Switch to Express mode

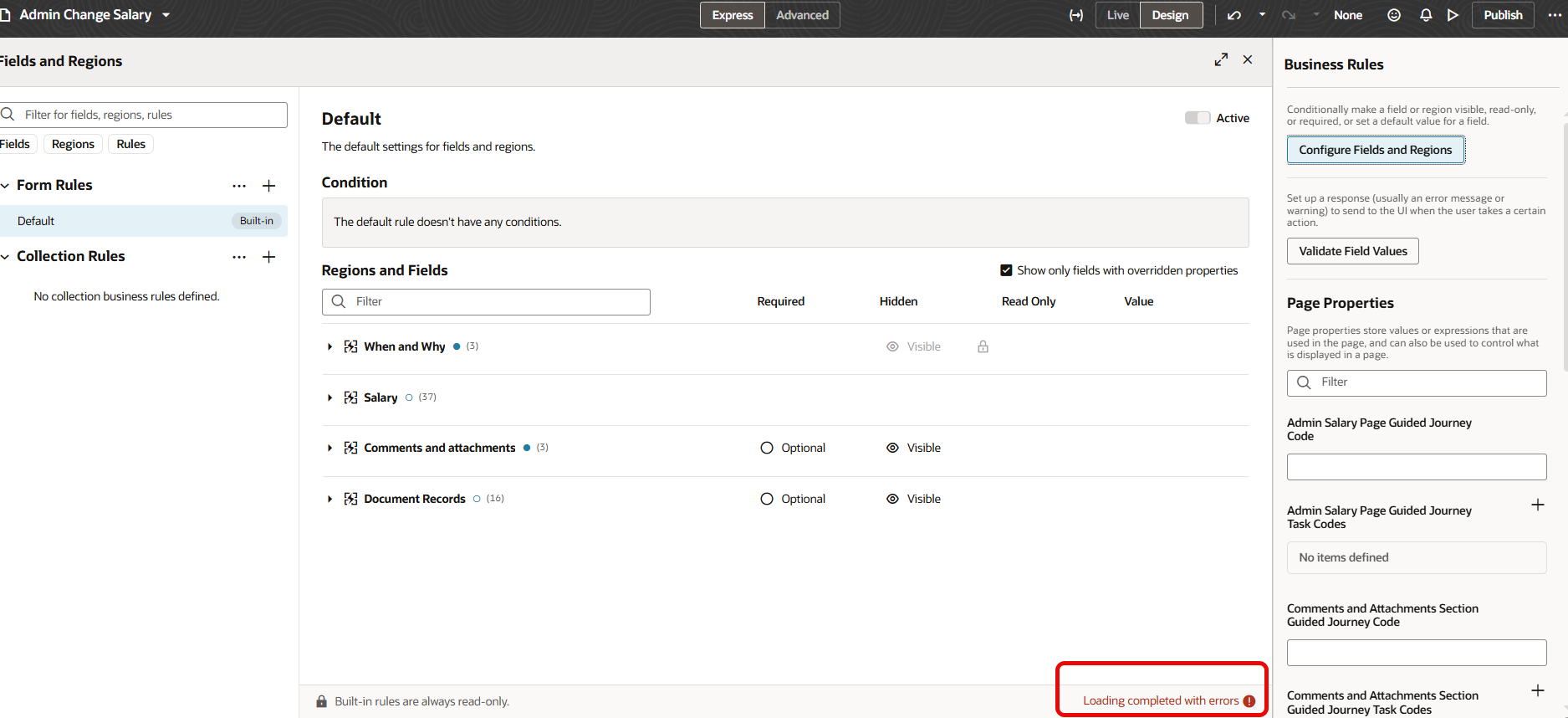733,15
